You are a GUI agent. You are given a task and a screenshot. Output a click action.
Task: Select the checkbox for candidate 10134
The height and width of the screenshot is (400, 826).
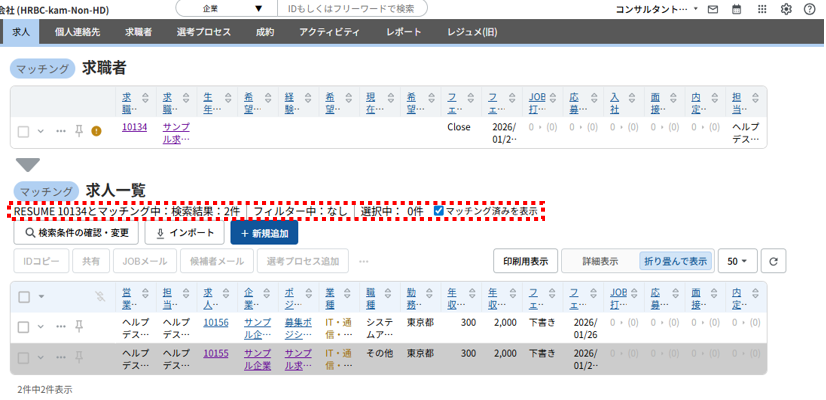(24, 130)
